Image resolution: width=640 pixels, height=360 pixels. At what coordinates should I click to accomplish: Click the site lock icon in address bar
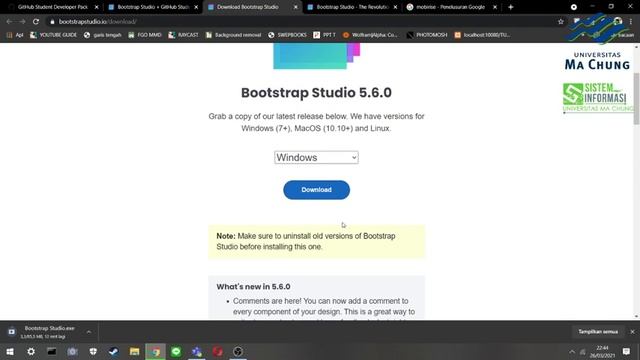52,22
